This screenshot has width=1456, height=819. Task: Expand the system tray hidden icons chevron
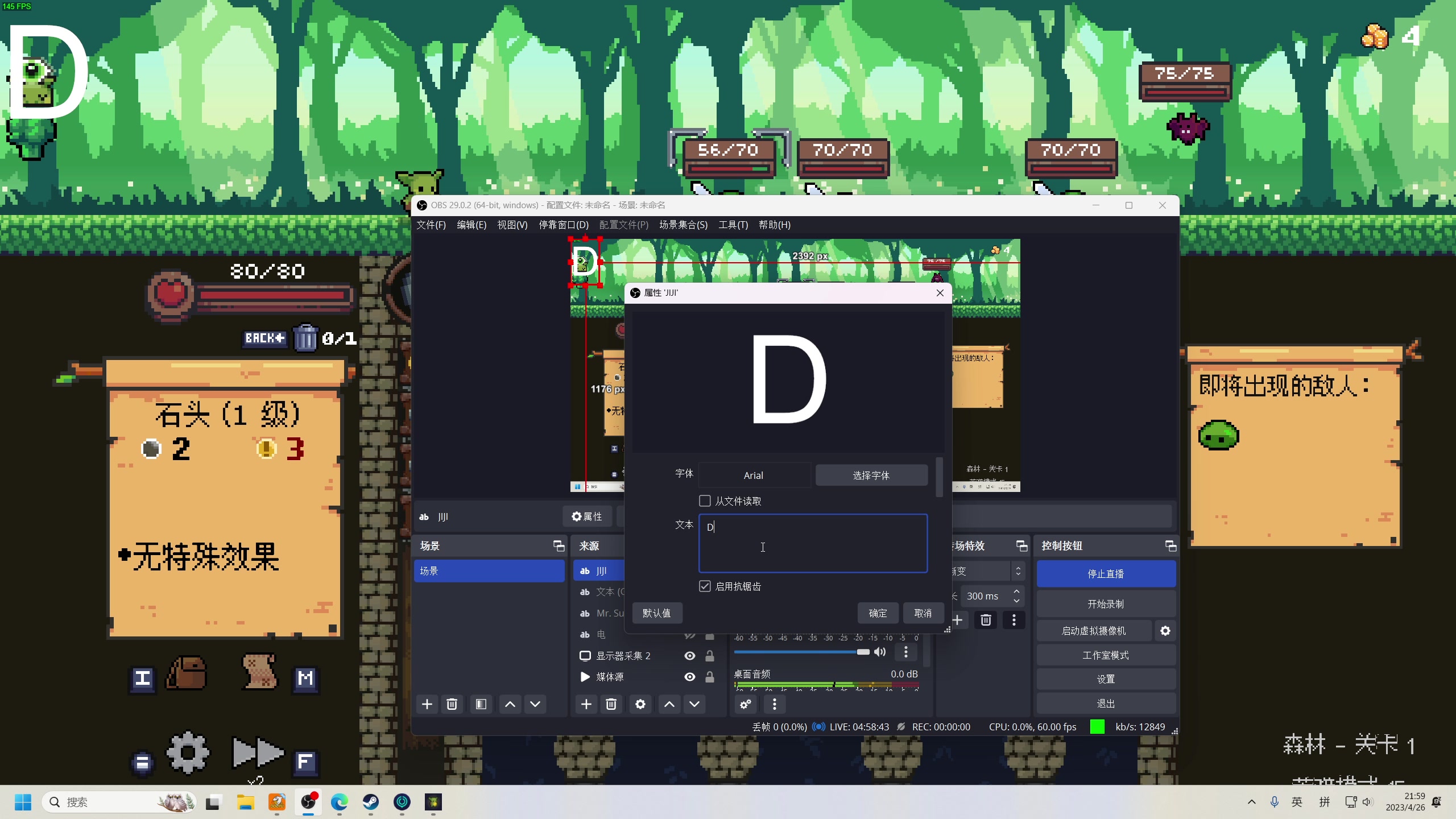point(1252,802)
